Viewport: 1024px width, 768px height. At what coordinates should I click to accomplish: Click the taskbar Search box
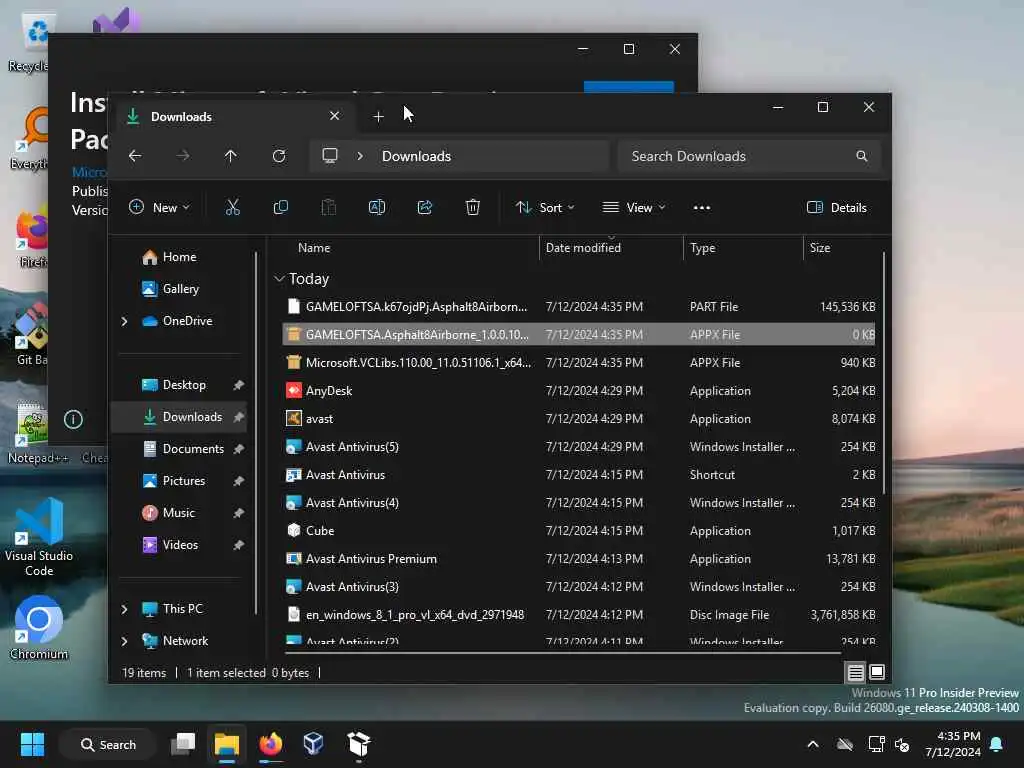click(108, 744)
